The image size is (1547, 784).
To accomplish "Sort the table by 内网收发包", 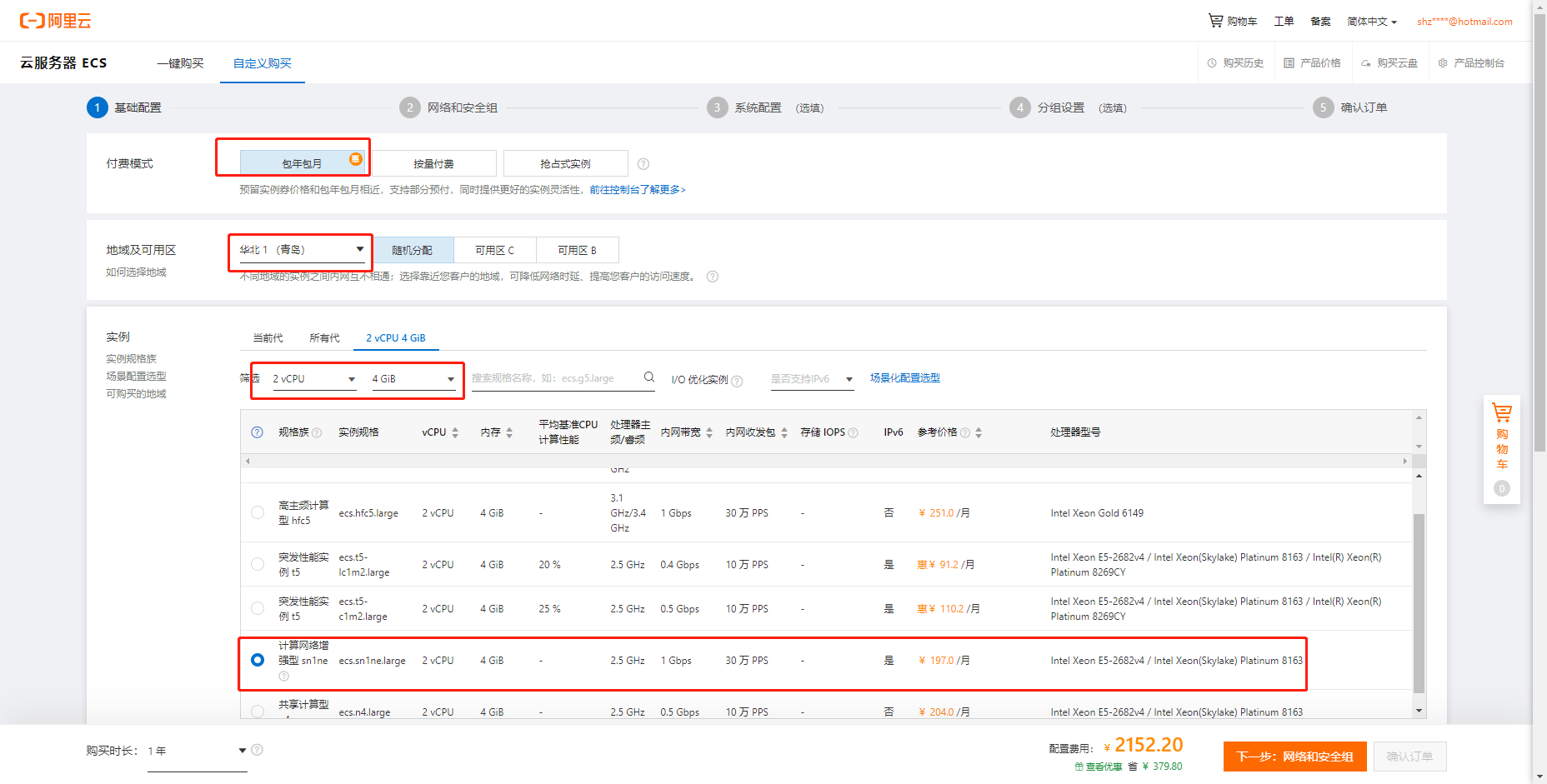I will 784,432.
